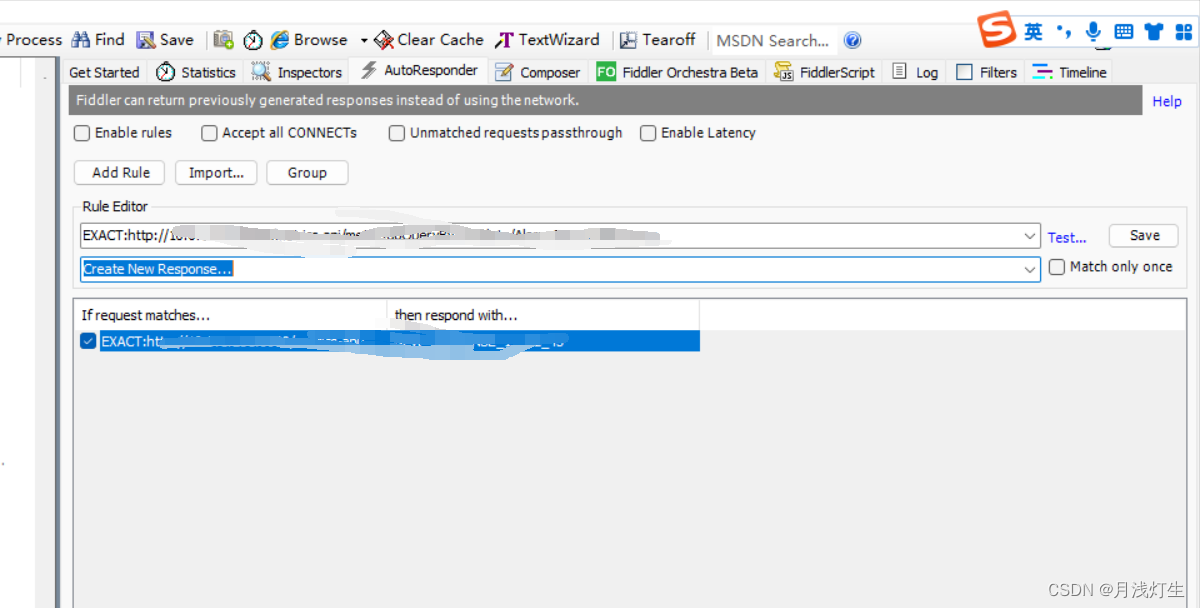The height and width of the screenshot is (608, 1200).
Task: Click the Browse button with IE icon
Action: tap(308, 40)
